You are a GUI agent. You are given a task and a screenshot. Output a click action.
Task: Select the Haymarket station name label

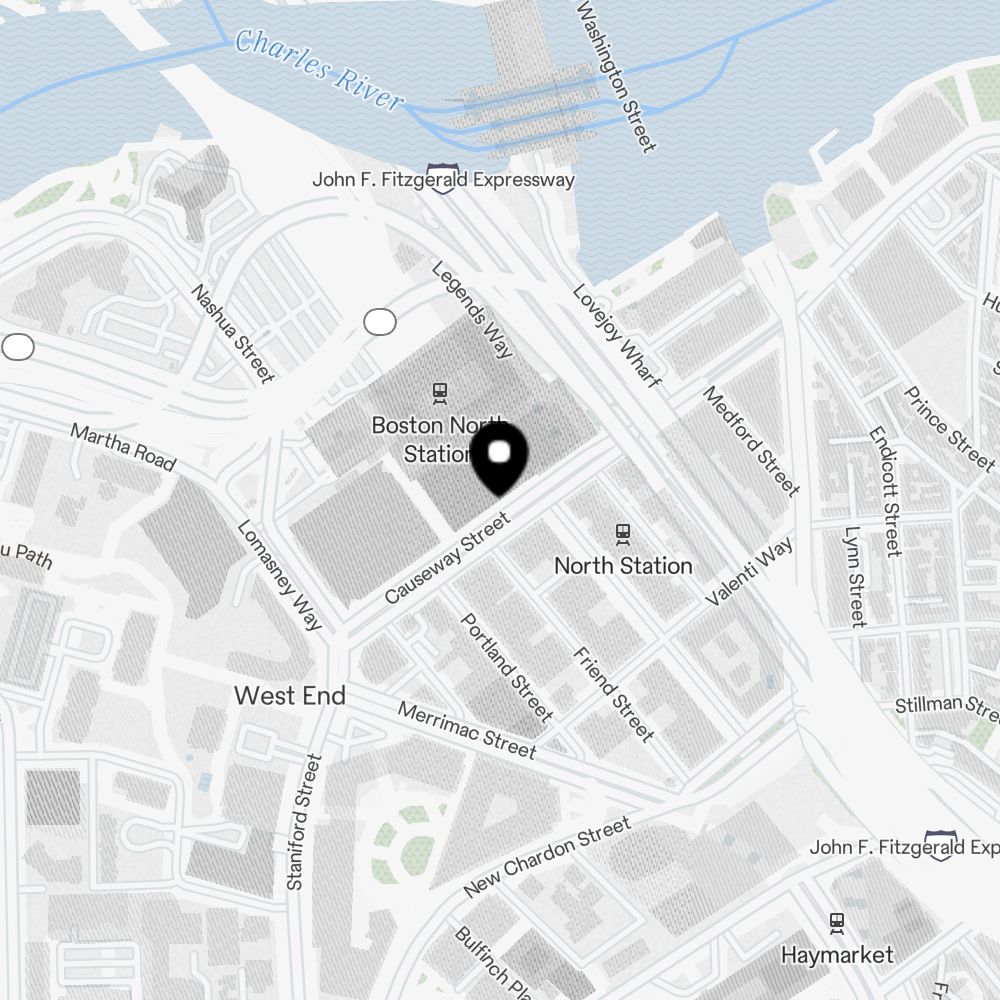pos(837,955)
